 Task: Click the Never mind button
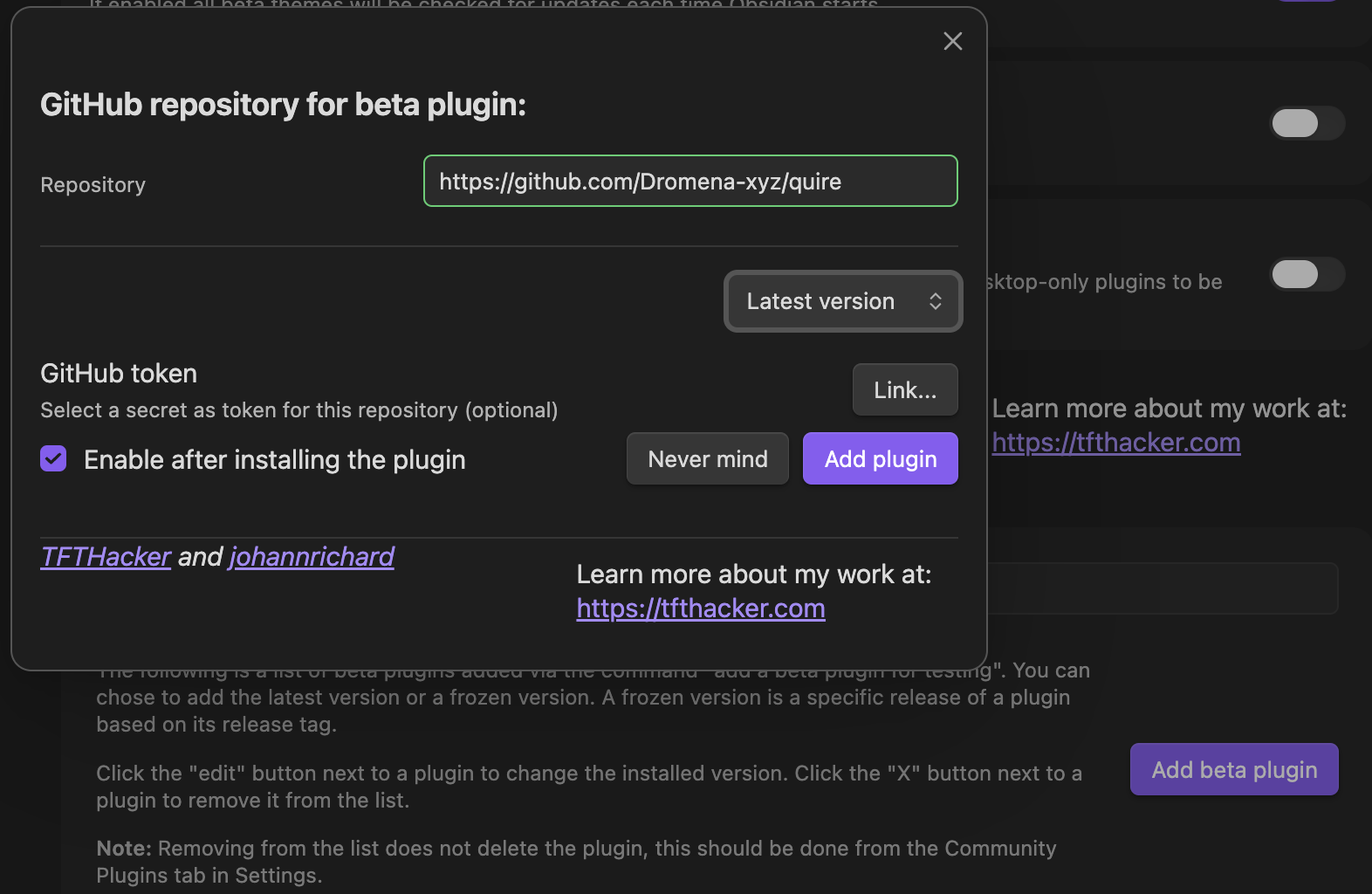pos(708,458)
